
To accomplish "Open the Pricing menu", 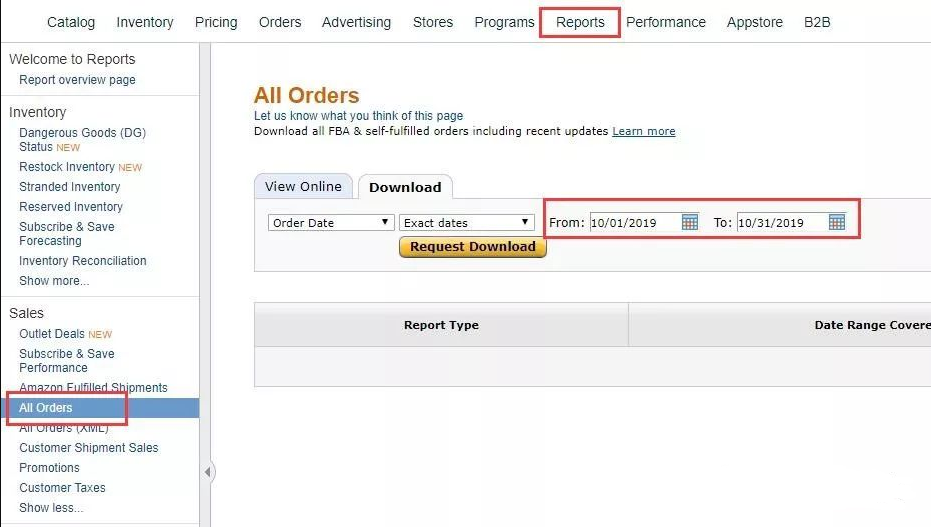I will click(216, 23).
